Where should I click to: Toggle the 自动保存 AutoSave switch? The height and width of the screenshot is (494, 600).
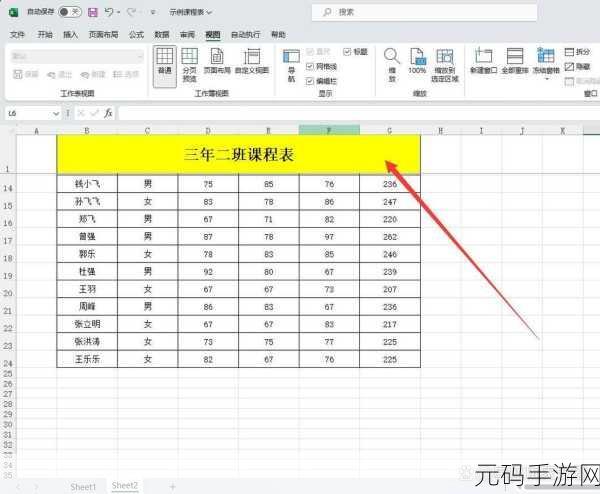tap(70, 12)
